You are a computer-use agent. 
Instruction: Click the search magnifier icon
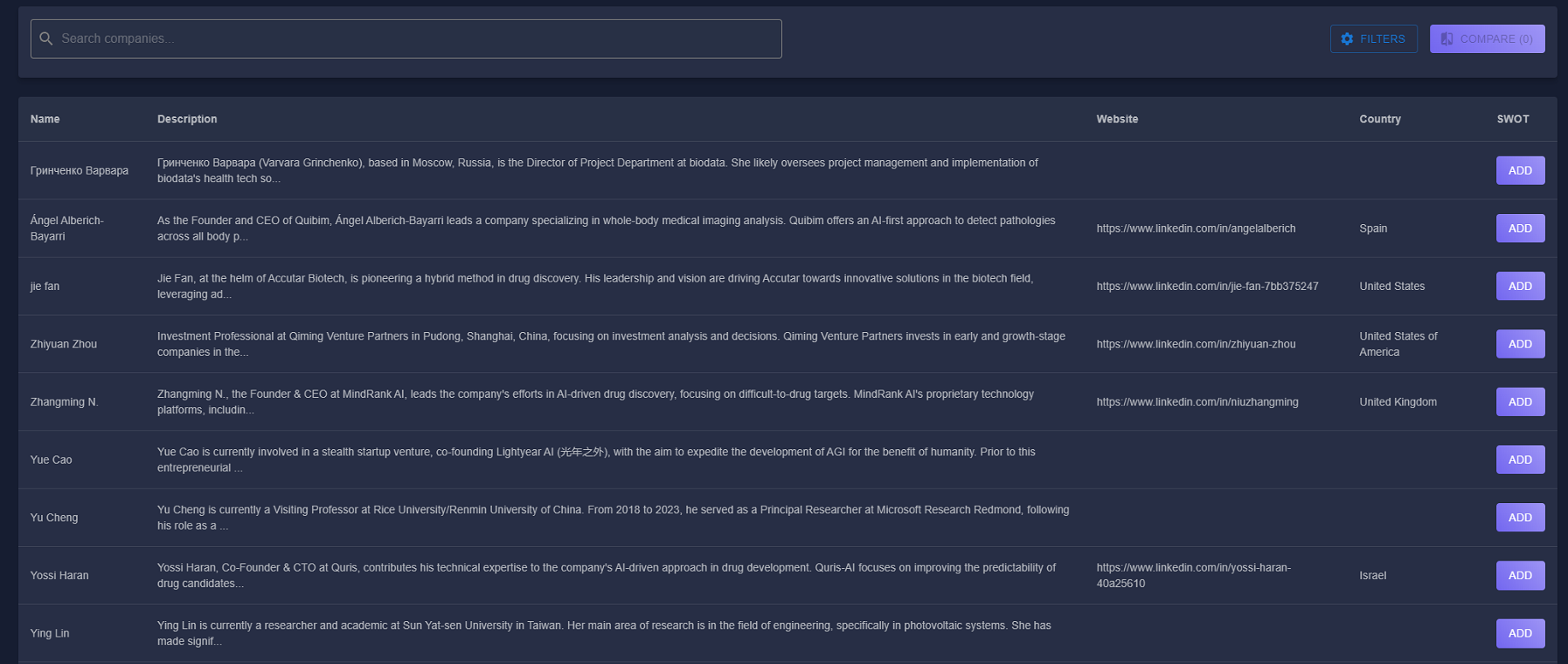pos(46,39)
